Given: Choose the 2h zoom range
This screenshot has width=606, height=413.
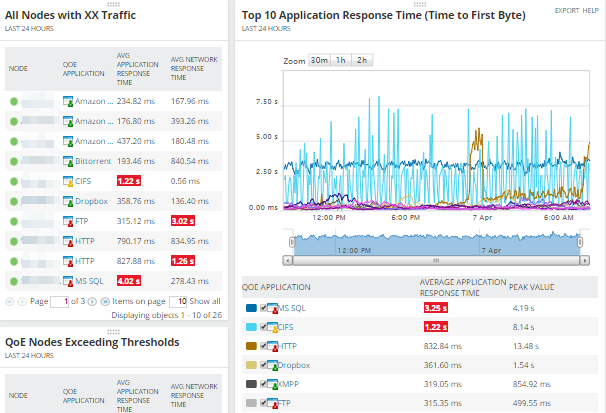Looking at the screenshot, I should 361,61.
